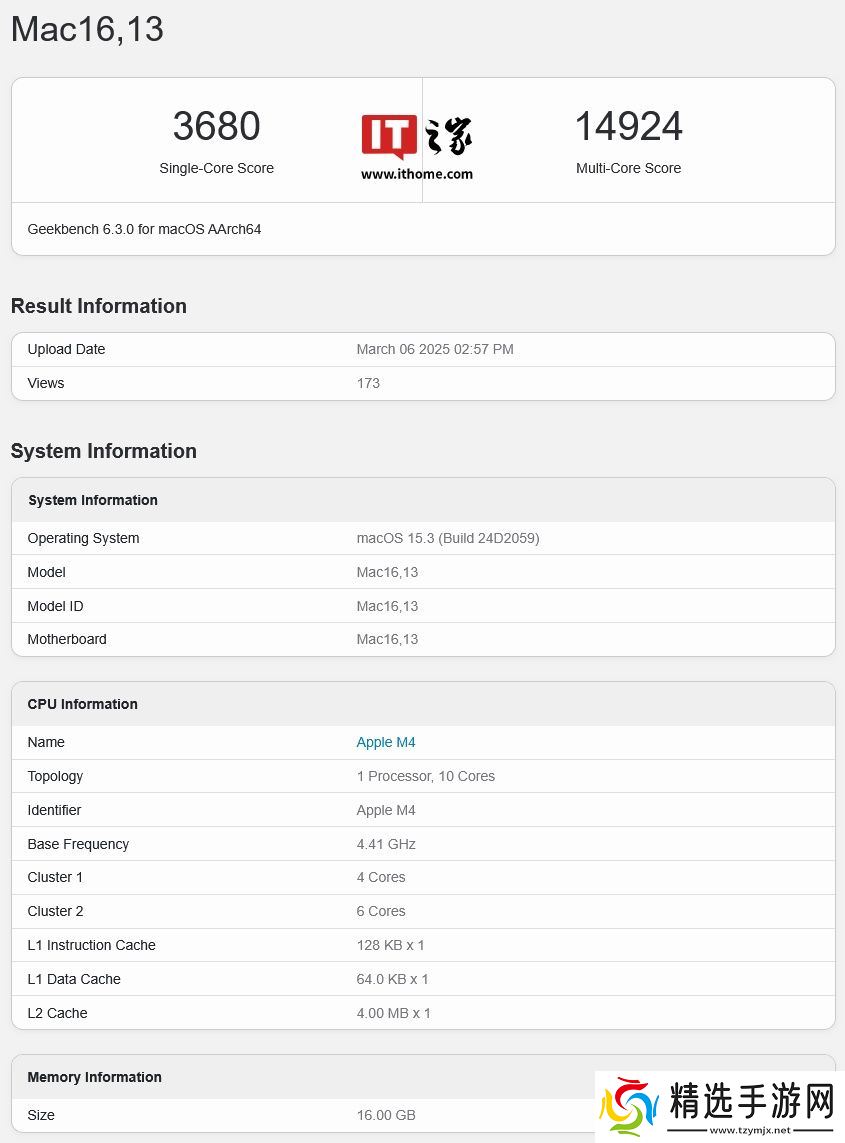
Task: Open the blue Apple M4 processor link
Action: click(385, 742)
